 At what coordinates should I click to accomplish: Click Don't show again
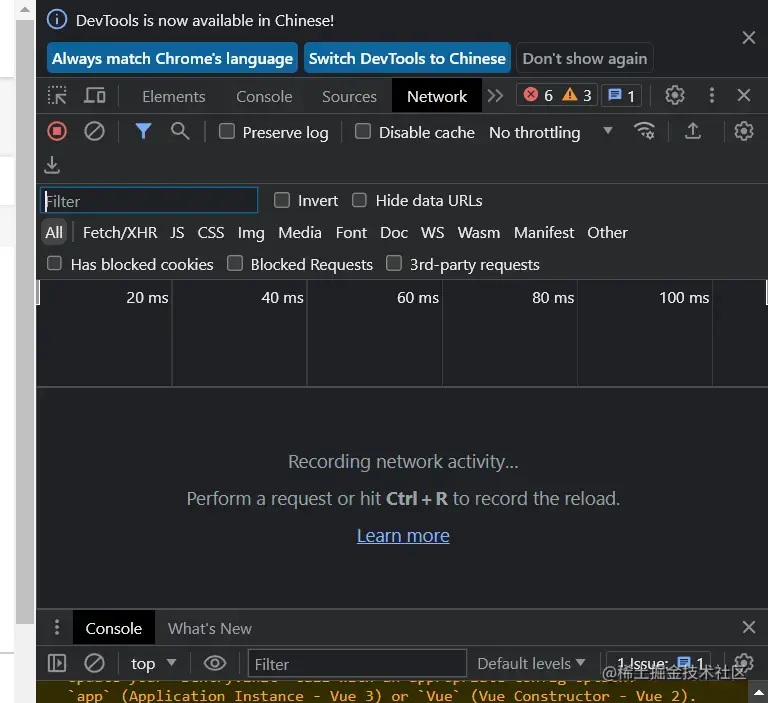click(x=585, y=58)
